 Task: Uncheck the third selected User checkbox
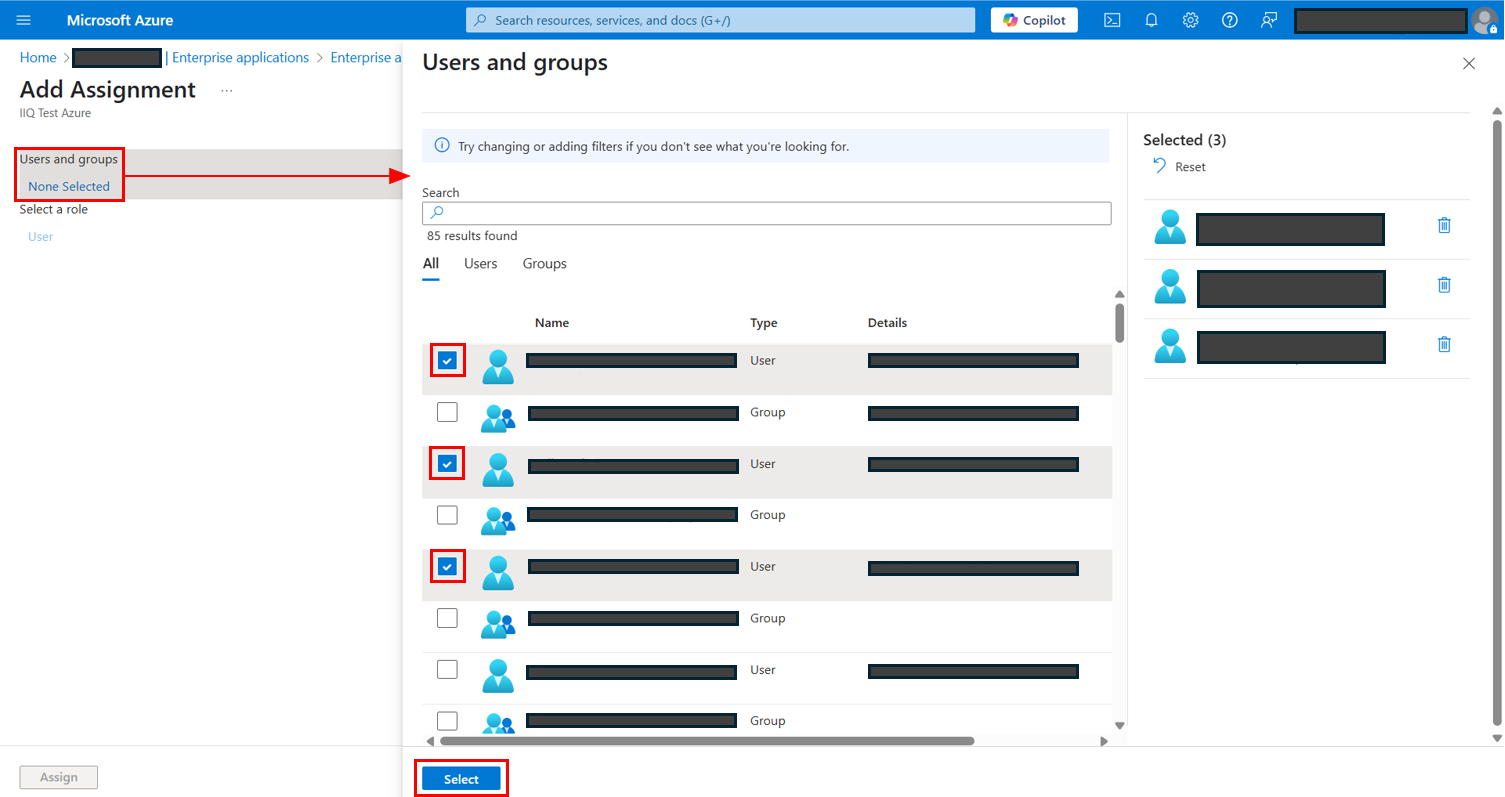point(447,567)
